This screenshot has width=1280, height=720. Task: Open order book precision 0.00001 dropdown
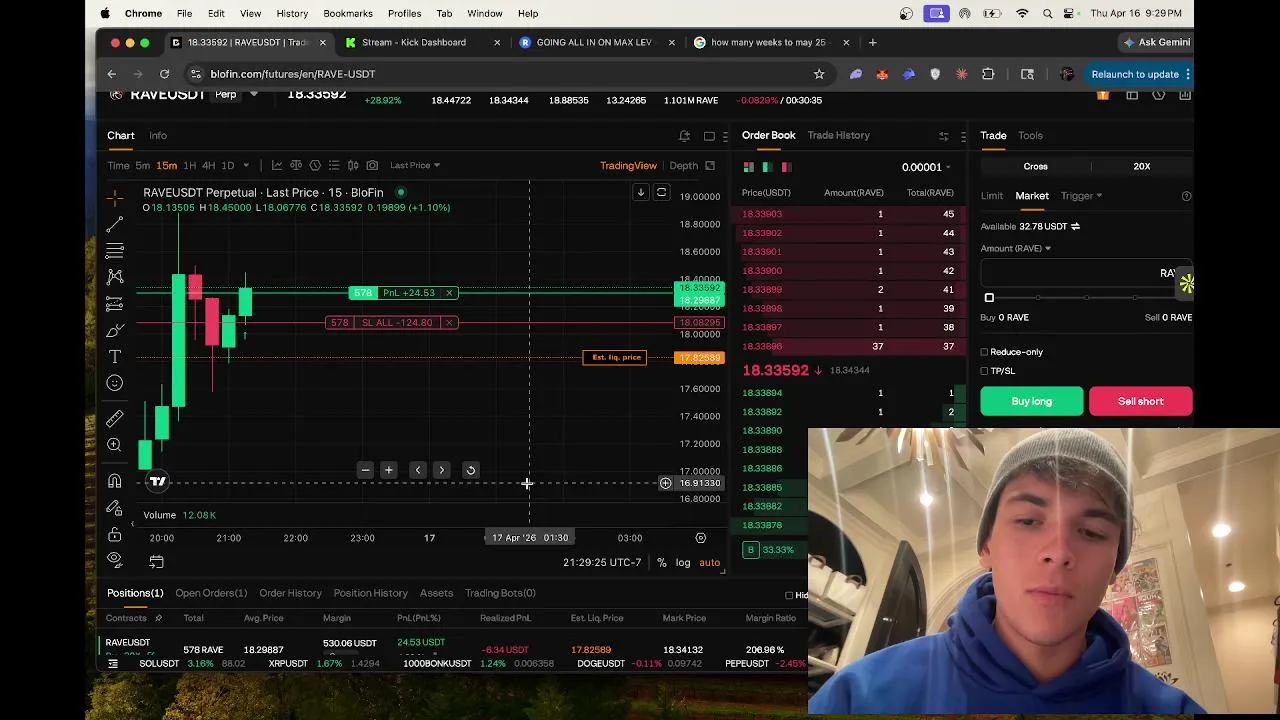click(926, 167)
